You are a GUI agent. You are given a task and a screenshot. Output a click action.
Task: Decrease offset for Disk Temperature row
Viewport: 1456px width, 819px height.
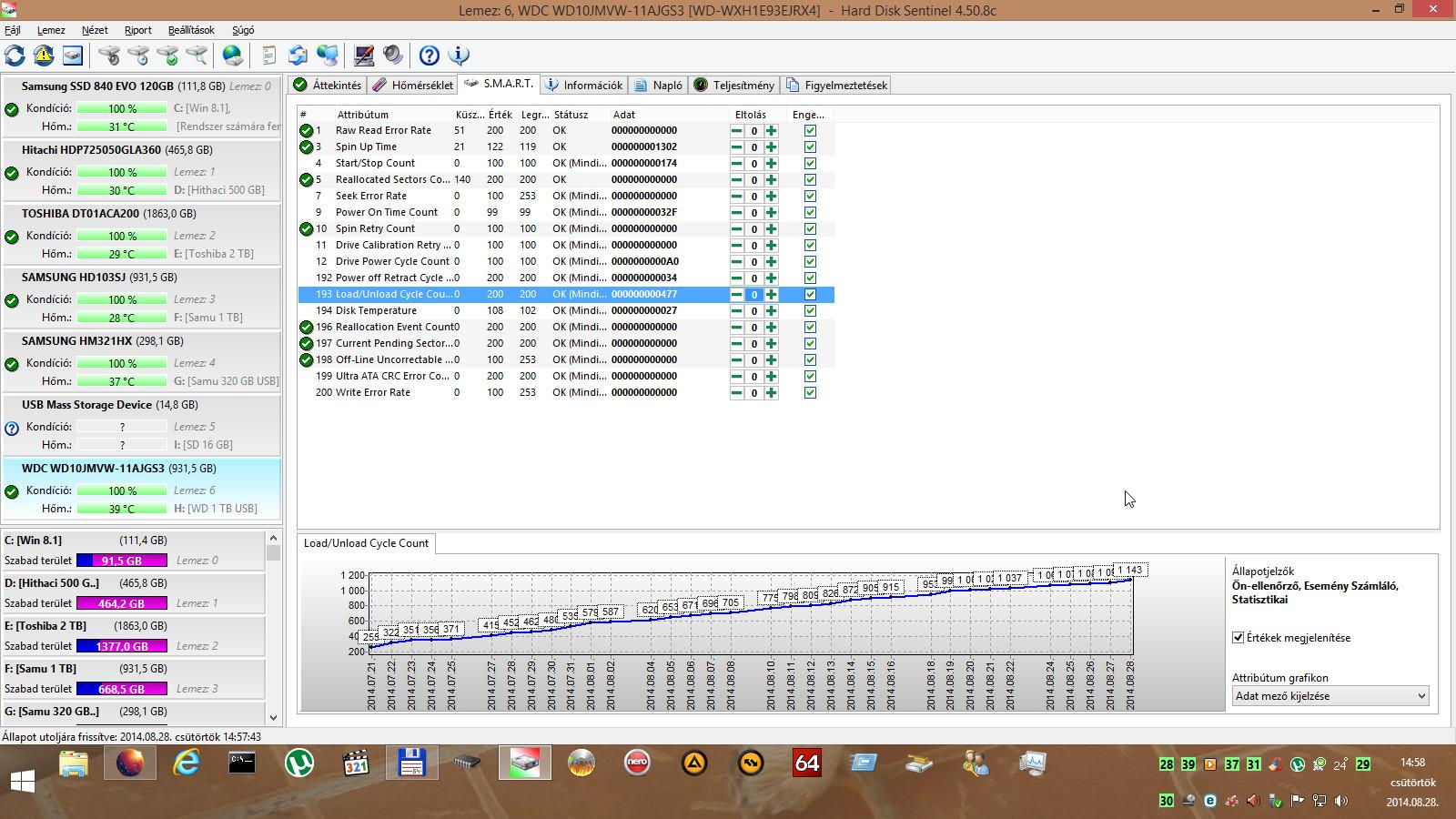[x=736, y=310]
